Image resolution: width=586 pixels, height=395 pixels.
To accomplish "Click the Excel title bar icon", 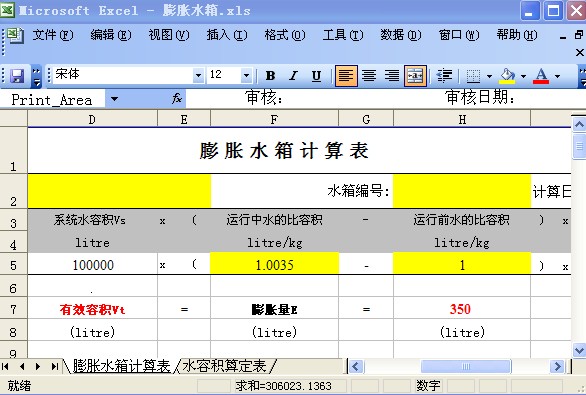I will click(7, 10).
